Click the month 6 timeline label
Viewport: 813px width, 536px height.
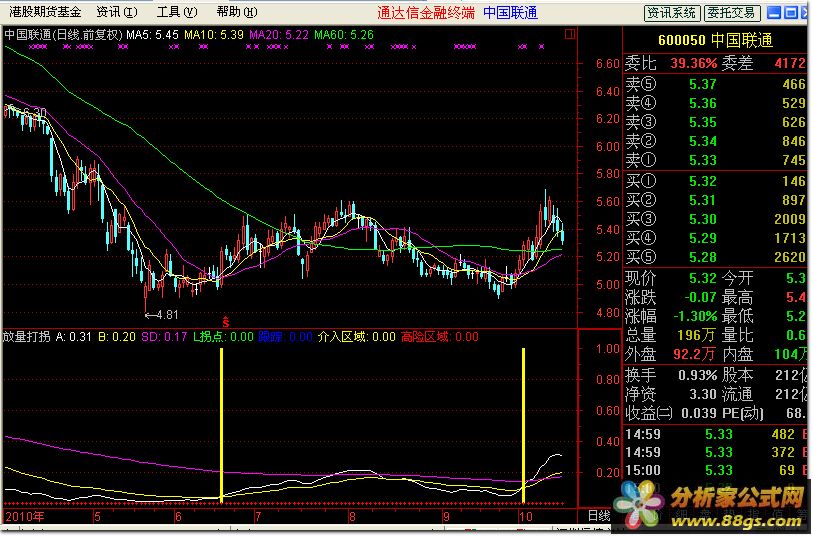pos(178,516)
